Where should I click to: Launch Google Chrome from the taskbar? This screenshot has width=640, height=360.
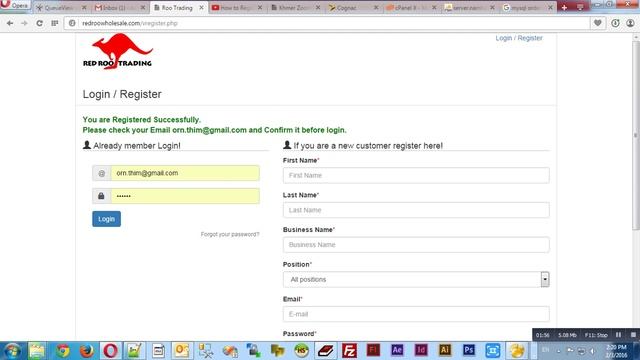(62, 351)
